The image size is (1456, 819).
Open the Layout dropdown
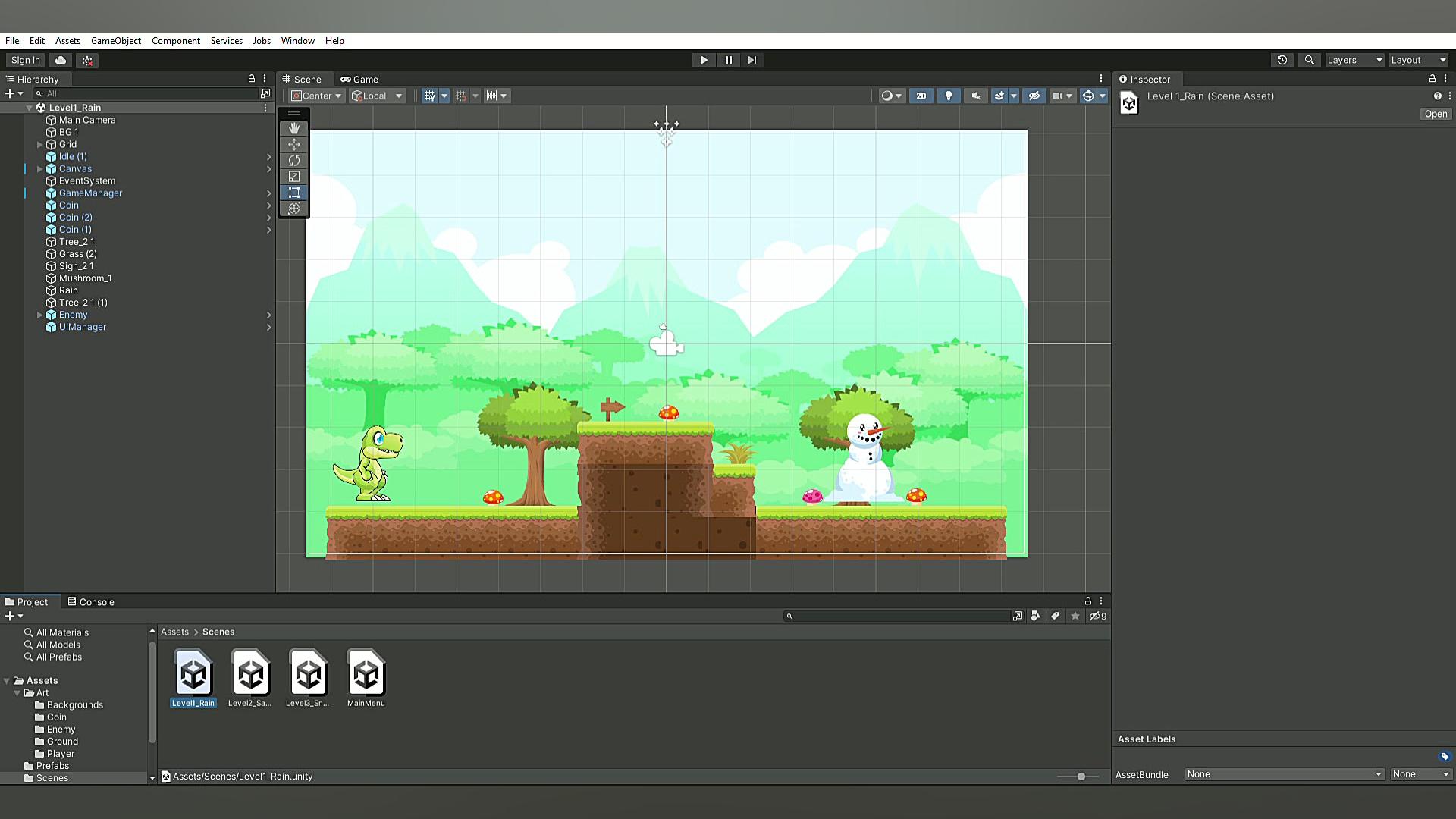[1419, 60]
